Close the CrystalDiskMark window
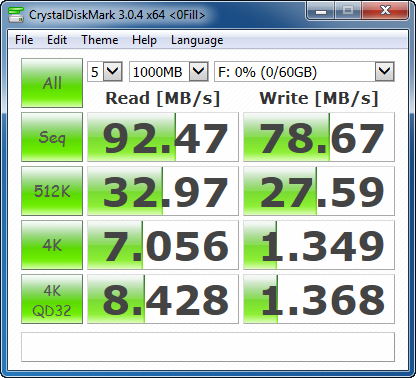 (x=385, y=11)
